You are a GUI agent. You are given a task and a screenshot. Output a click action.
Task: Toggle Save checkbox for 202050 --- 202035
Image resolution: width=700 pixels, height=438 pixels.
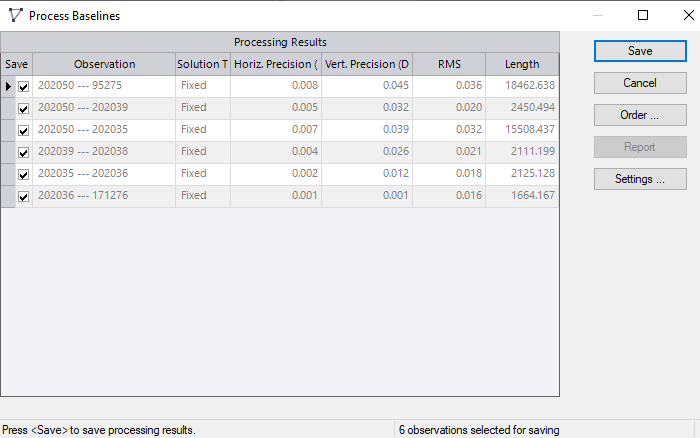coord(24,131)
